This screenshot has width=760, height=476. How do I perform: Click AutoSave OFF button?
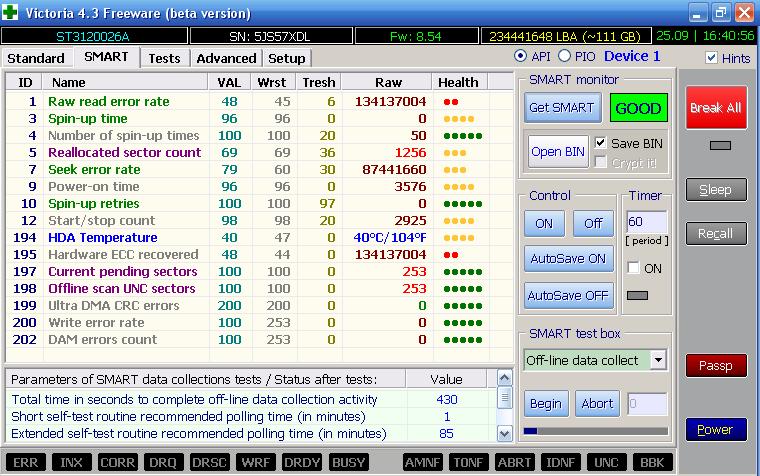(x=569, y=296)
